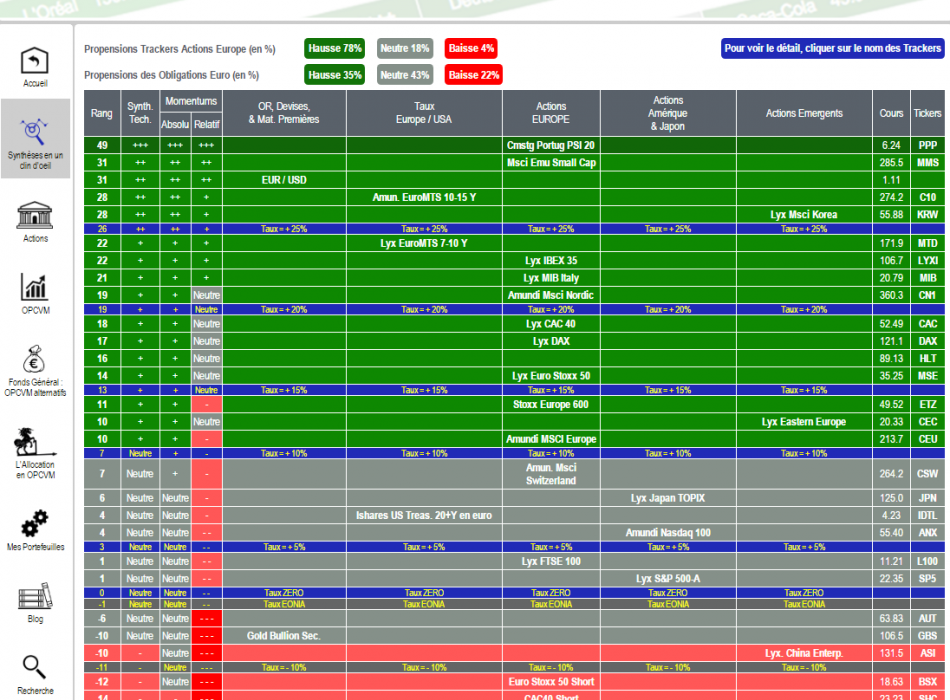
Task: Open Amundi Nasdaq 100 tracker
Action: 668,533
